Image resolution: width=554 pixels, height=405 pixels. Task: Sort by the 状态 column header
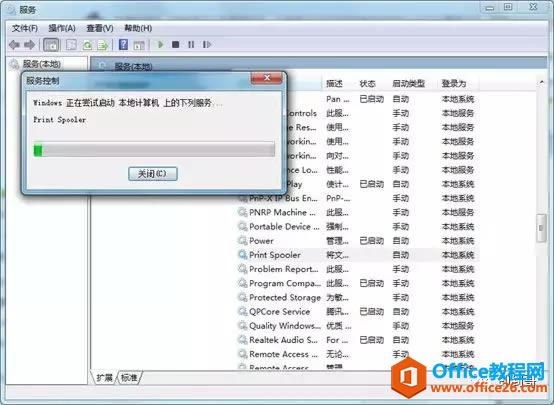367,84
